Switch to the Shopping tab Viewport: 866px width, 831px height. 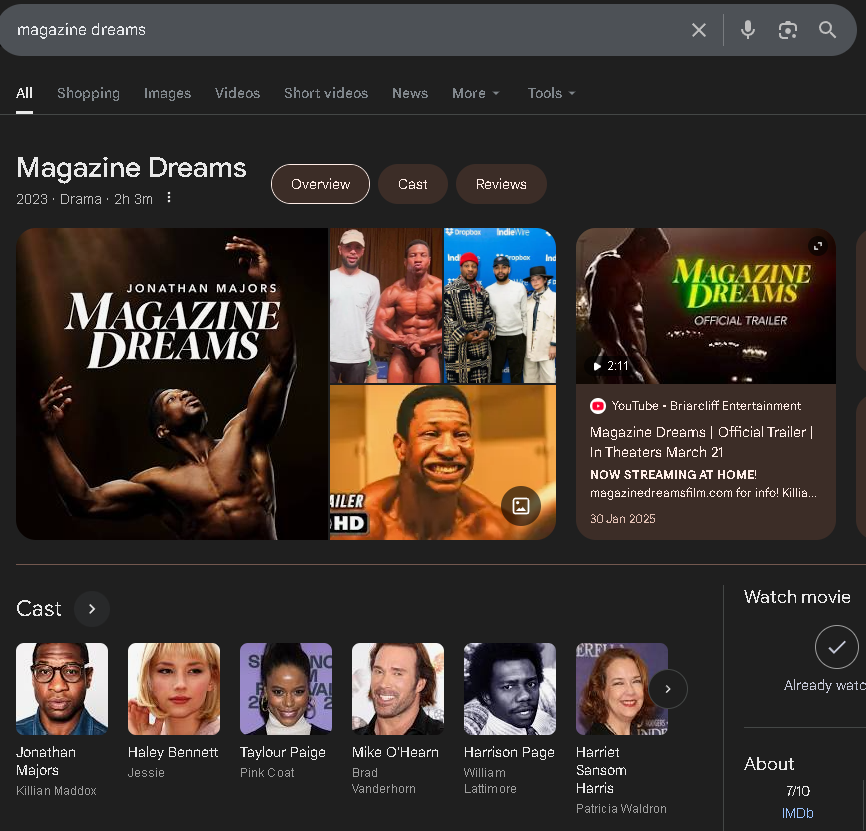[x=88, y=93]
